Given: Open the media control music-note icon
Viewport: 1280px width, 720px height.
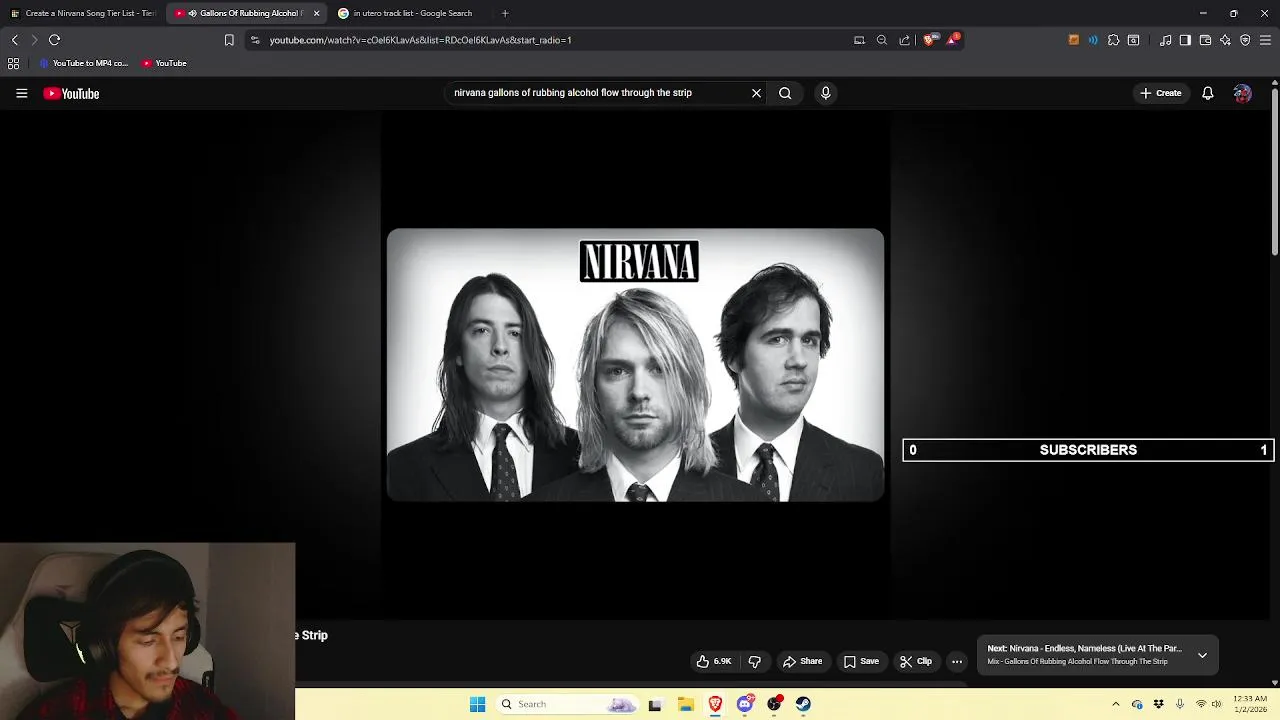Looking at the screenshot, I should (x=1166, y=40).
